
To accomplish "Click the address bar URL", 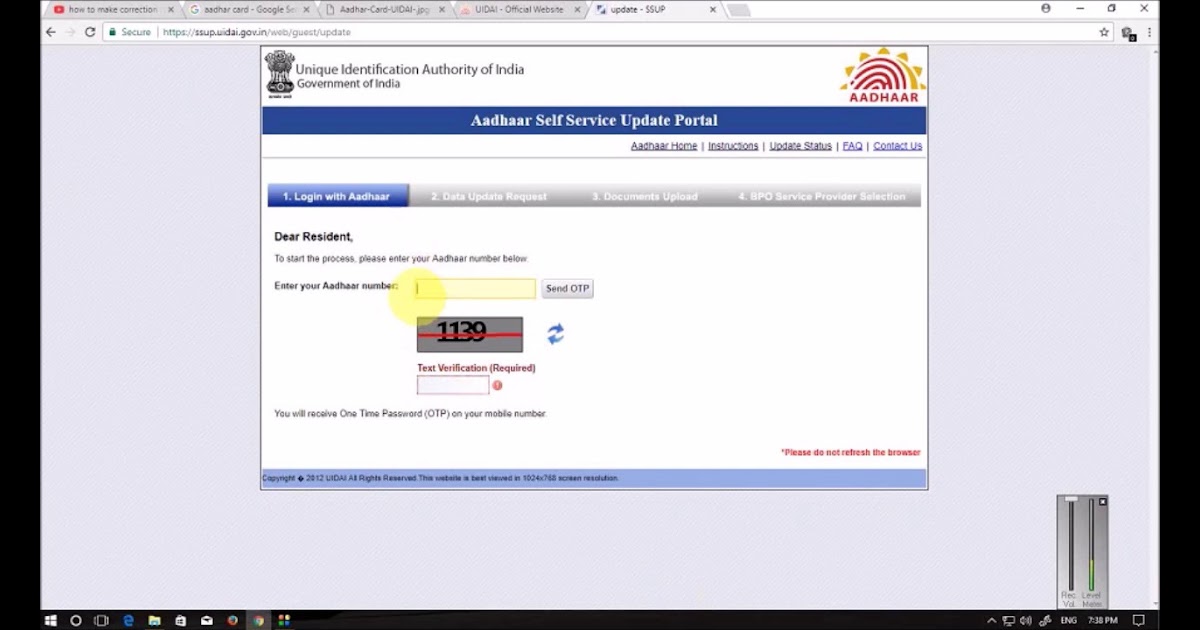I will tap(256, 32).
